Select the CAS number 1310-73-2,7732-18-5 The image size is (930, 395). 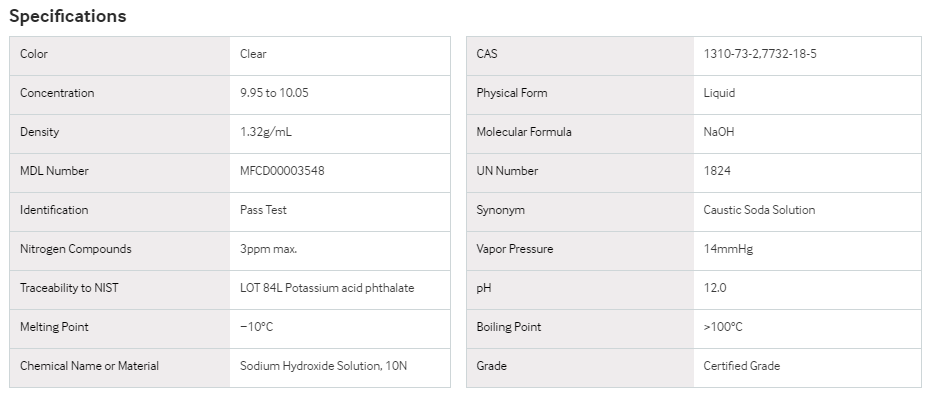(x=760, y=54)
